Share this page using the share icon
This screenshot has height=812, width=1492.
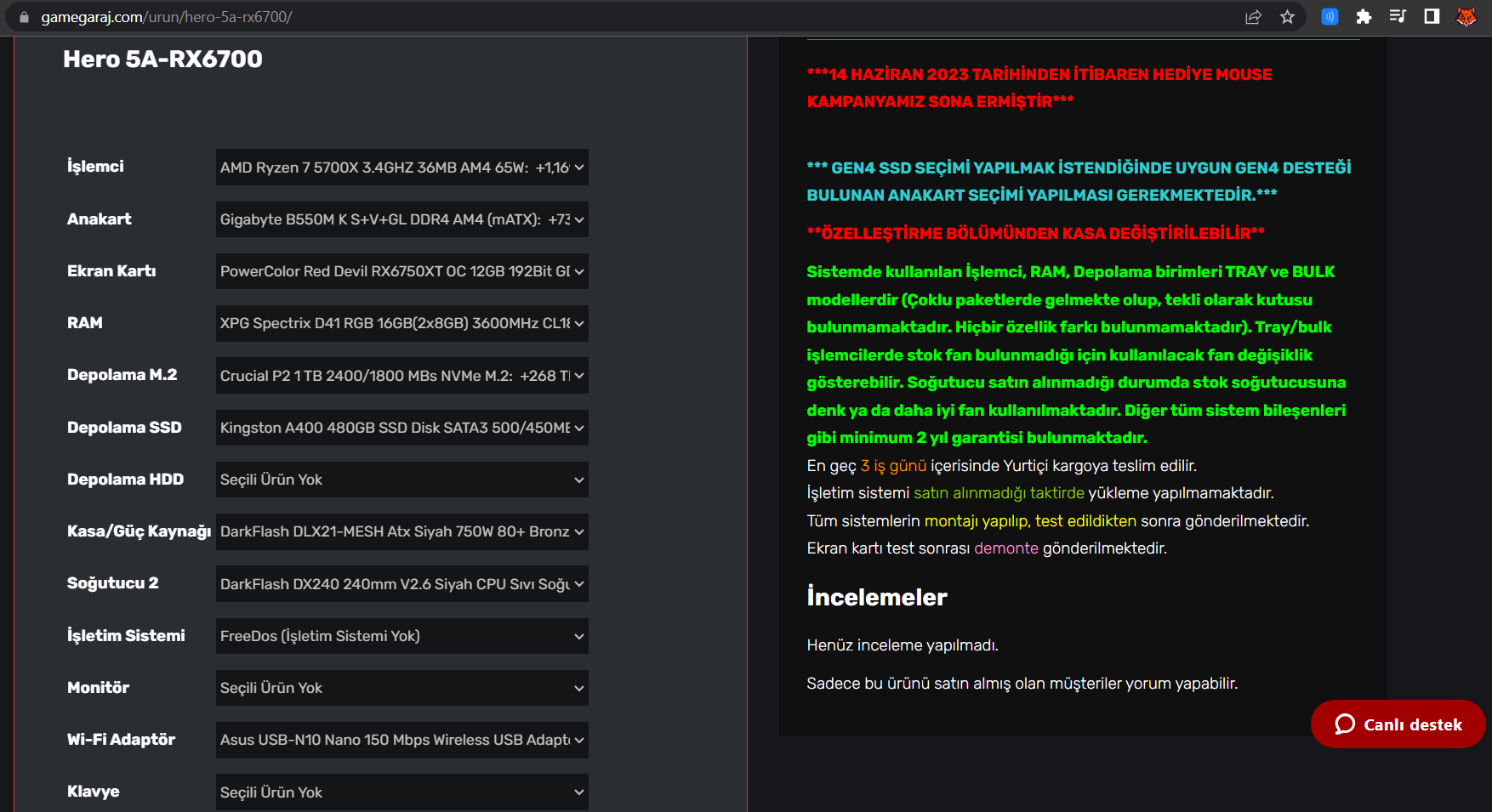point(1253,17)
